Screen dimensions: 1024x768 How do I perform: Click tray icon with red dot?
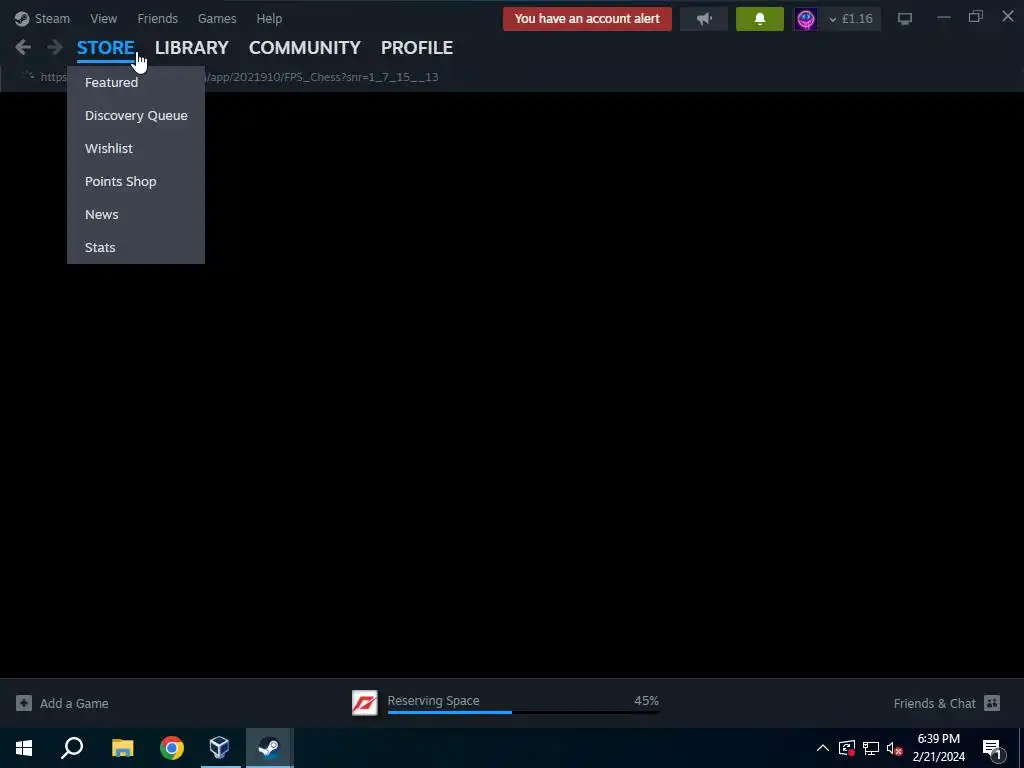coord(846,748)
